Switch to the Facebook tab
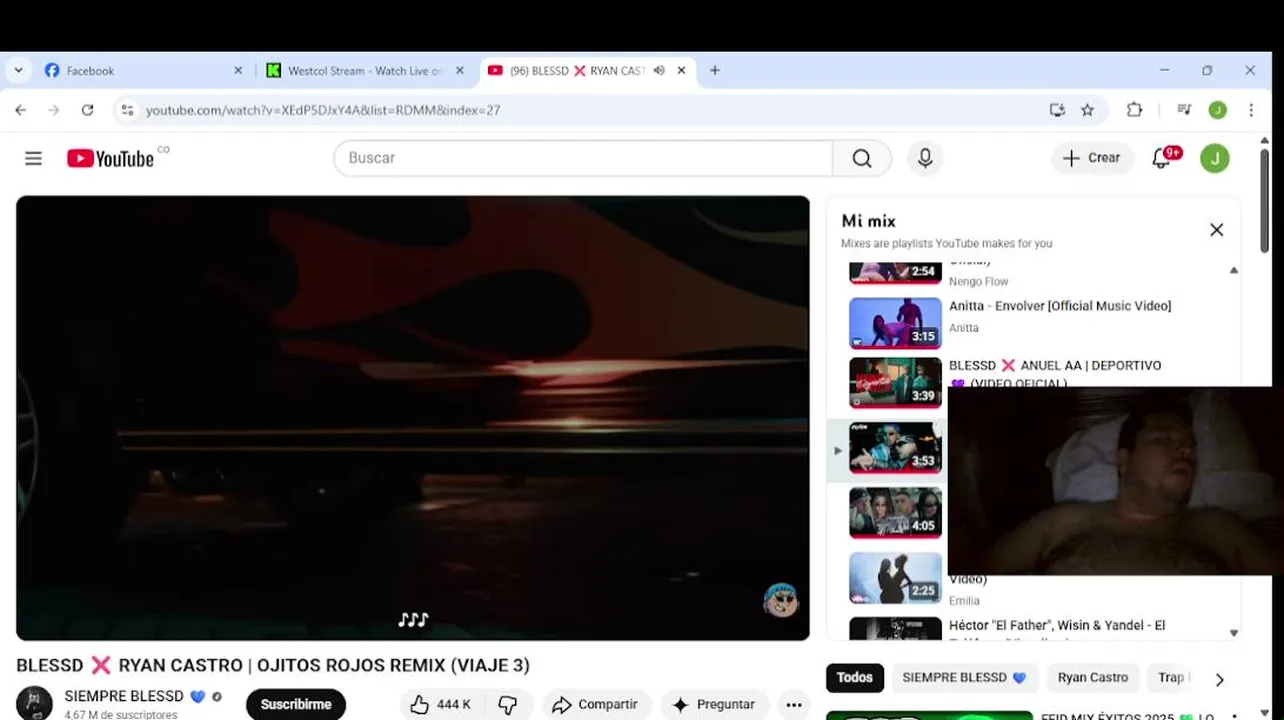This screenshot has height=720, width=1284. click(x=140, y=71)
